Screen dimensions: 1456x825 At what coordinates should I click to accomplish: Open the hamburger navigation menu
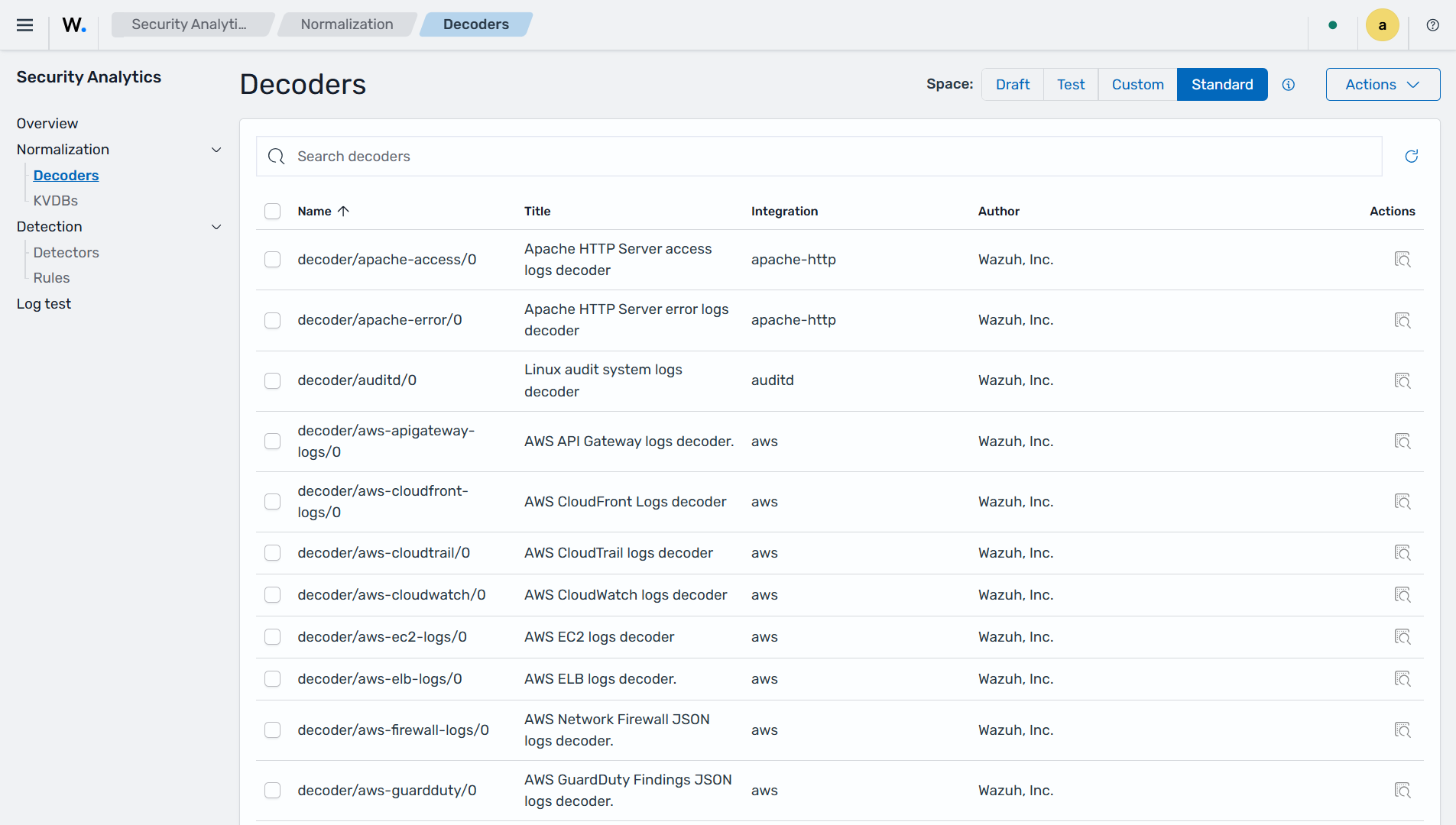pyautogui.click(x=24, y=24)
